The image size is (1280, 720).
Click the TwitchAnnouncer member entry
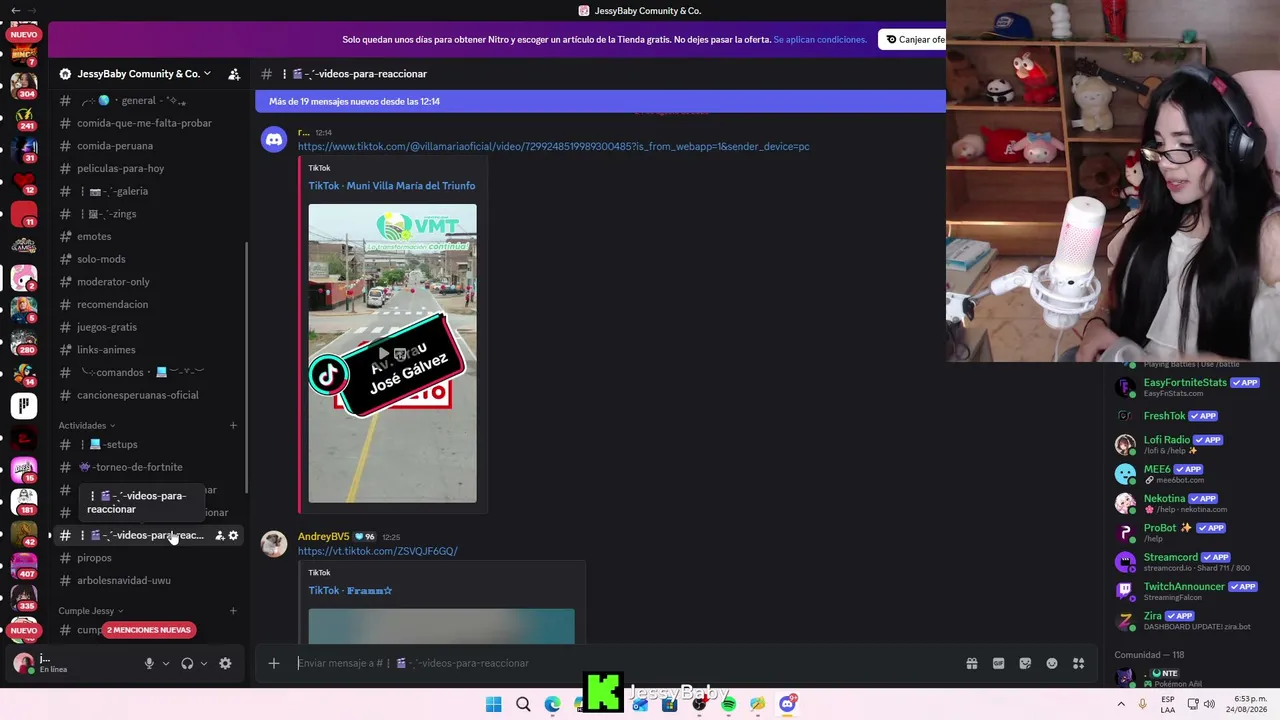coord(1187,591)
